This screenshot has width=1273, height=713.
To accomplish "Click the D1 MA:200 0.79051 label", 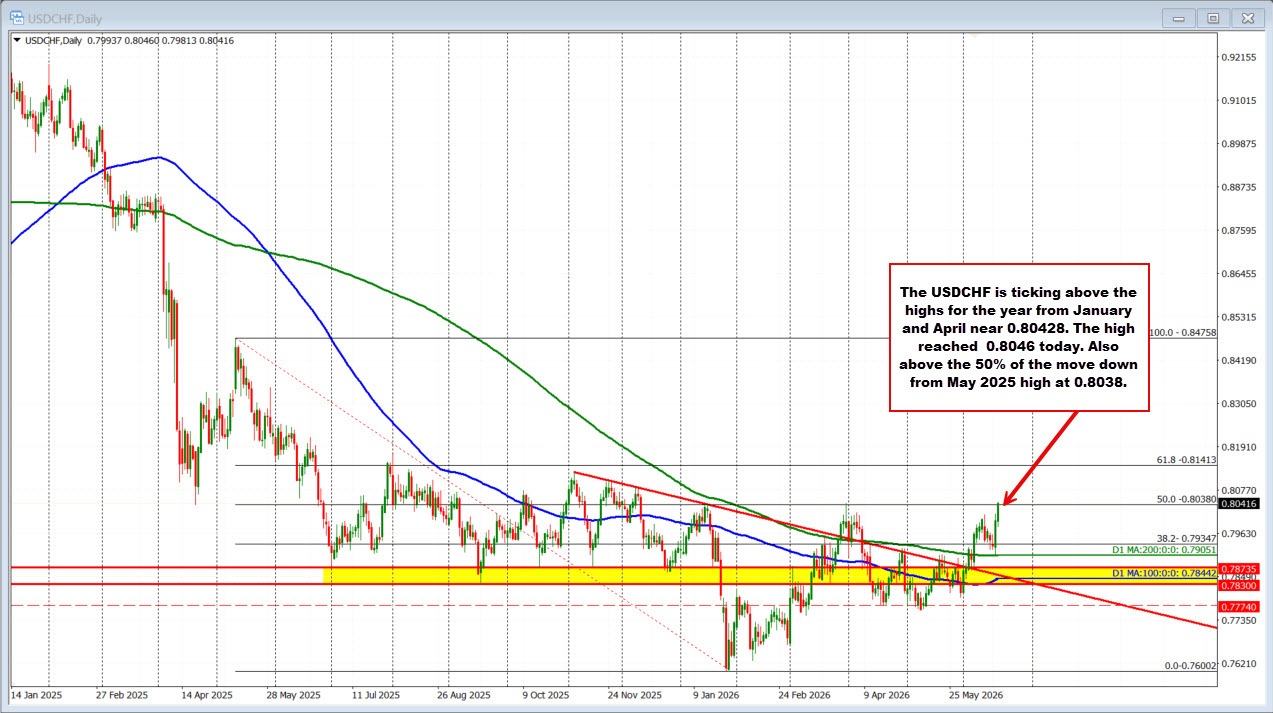I will click(x=1164, y=550).
